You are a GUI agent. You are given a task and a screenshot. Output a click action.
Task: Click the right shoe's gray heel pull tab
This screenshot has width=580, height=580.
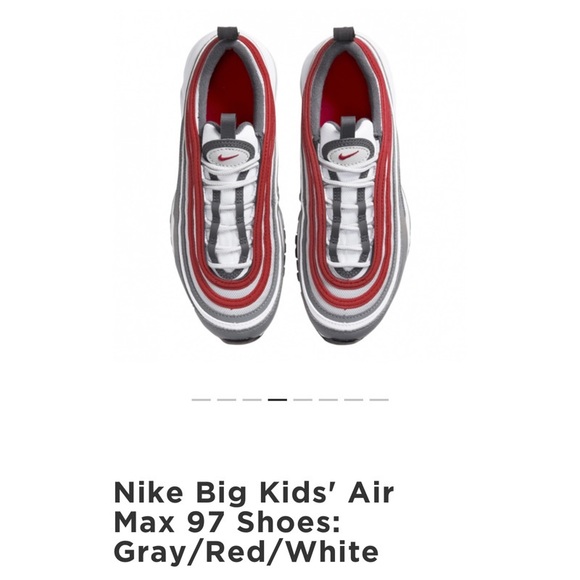[344, 33]
